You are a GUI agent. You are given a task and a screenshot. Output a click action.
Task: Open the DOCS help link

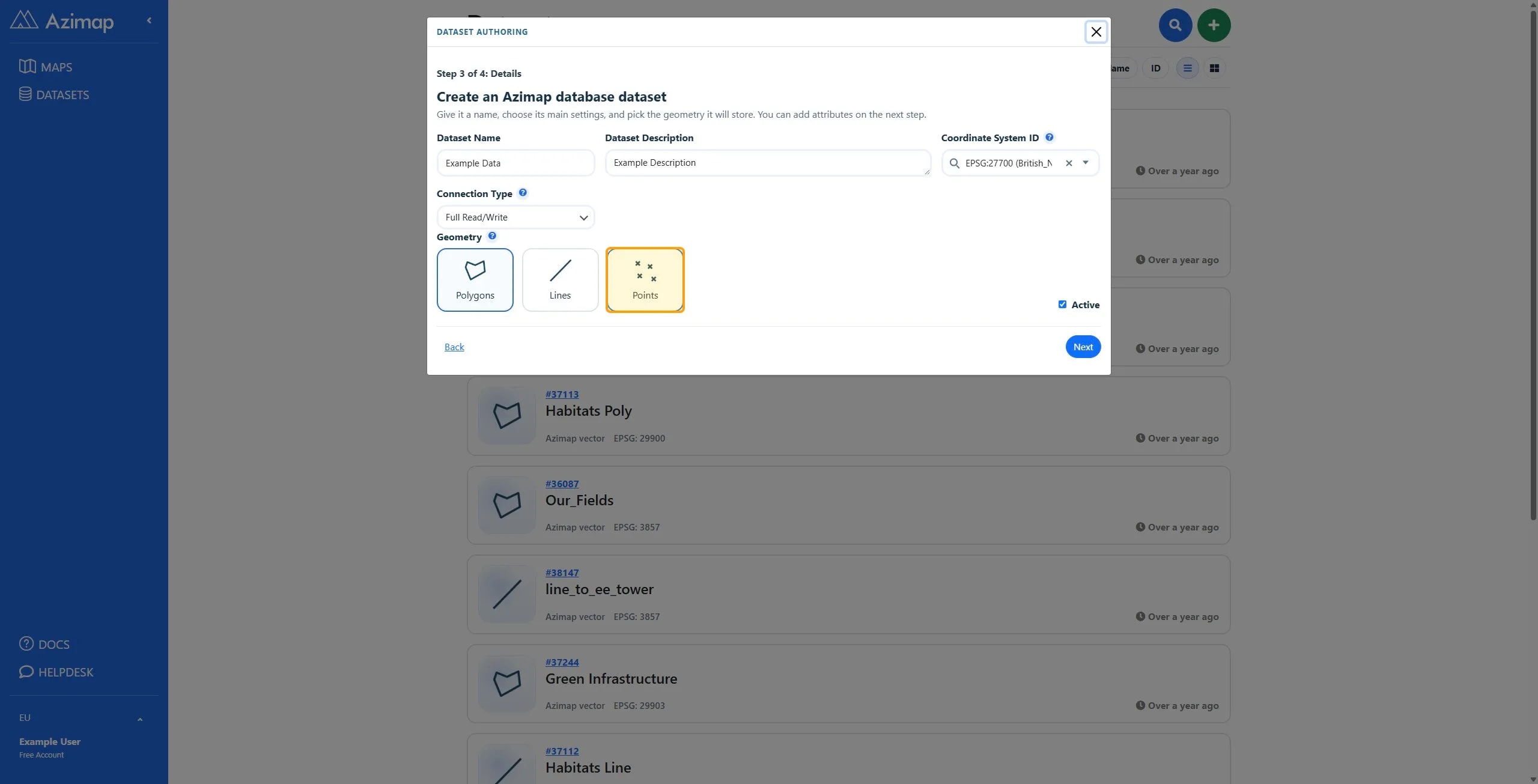[44, 644]
